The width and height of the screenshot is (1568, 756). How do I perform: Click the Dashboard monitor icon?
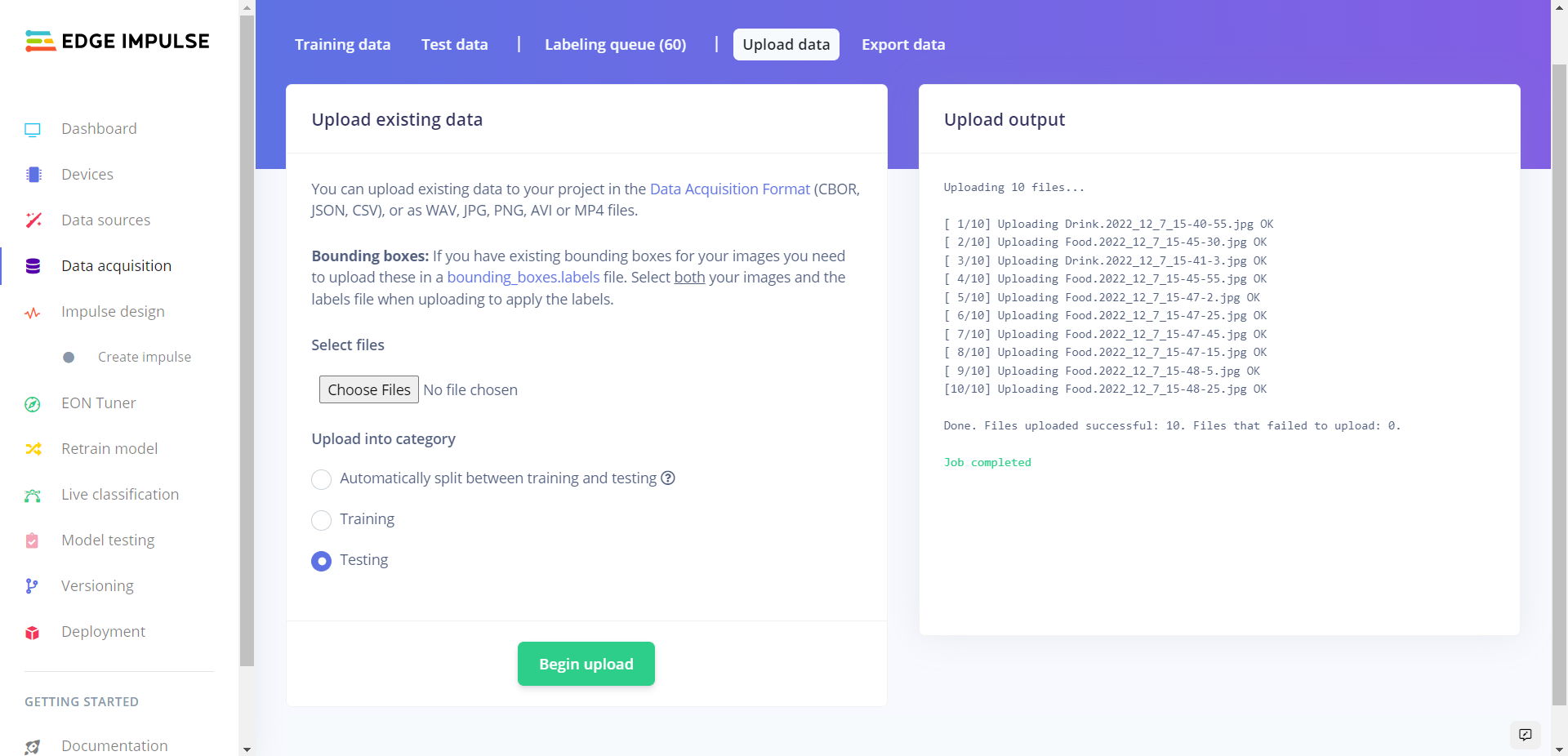tap(33, 129)
